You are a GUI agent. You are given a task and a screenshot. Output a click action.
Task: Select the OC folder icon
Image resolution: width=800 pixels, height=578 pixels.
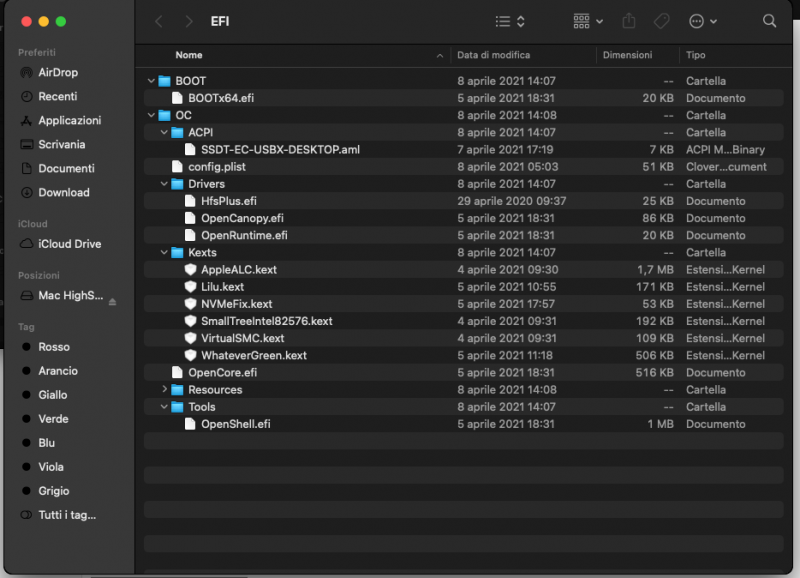164,115
